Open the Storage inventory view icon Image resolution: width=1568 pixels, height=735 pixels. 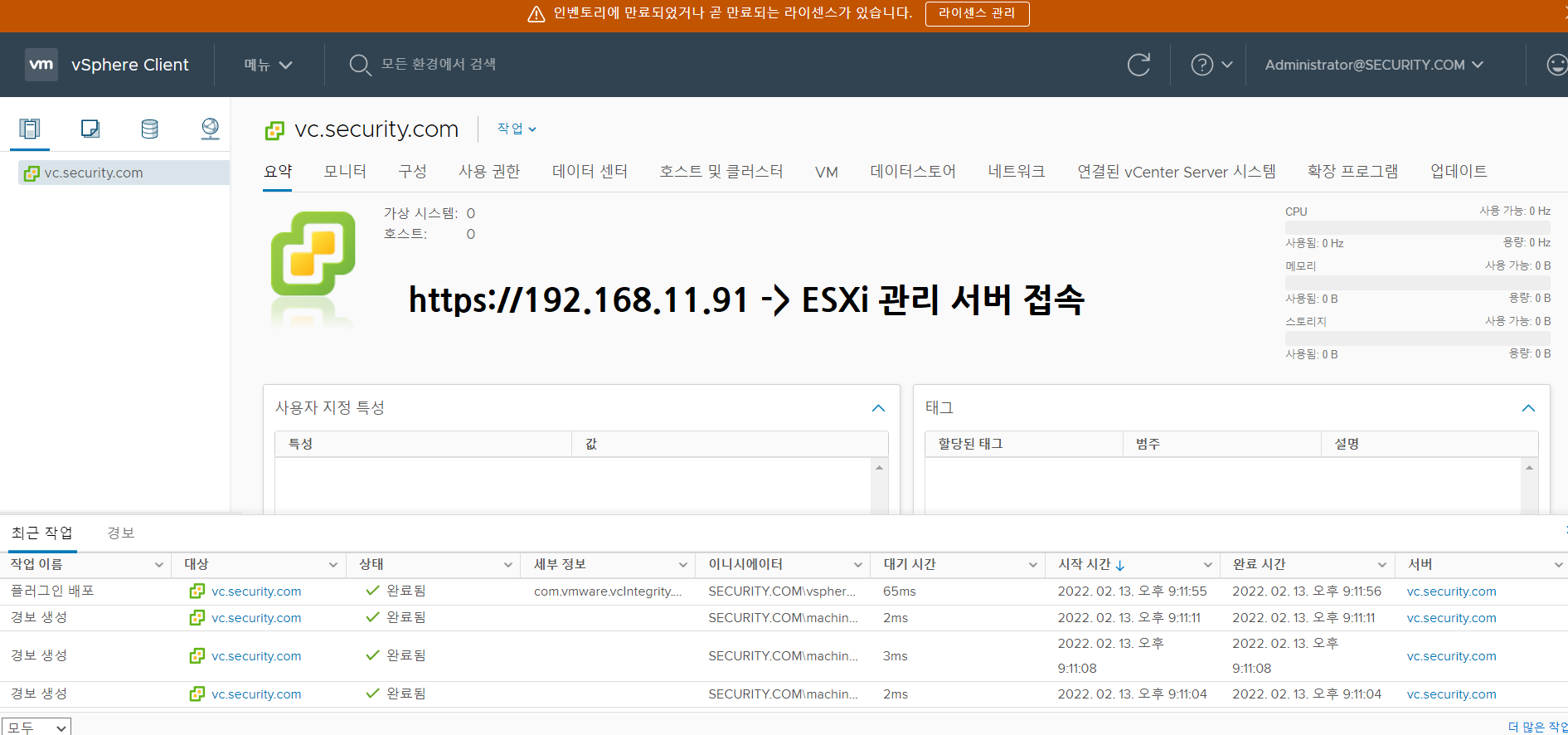point(150,129)
